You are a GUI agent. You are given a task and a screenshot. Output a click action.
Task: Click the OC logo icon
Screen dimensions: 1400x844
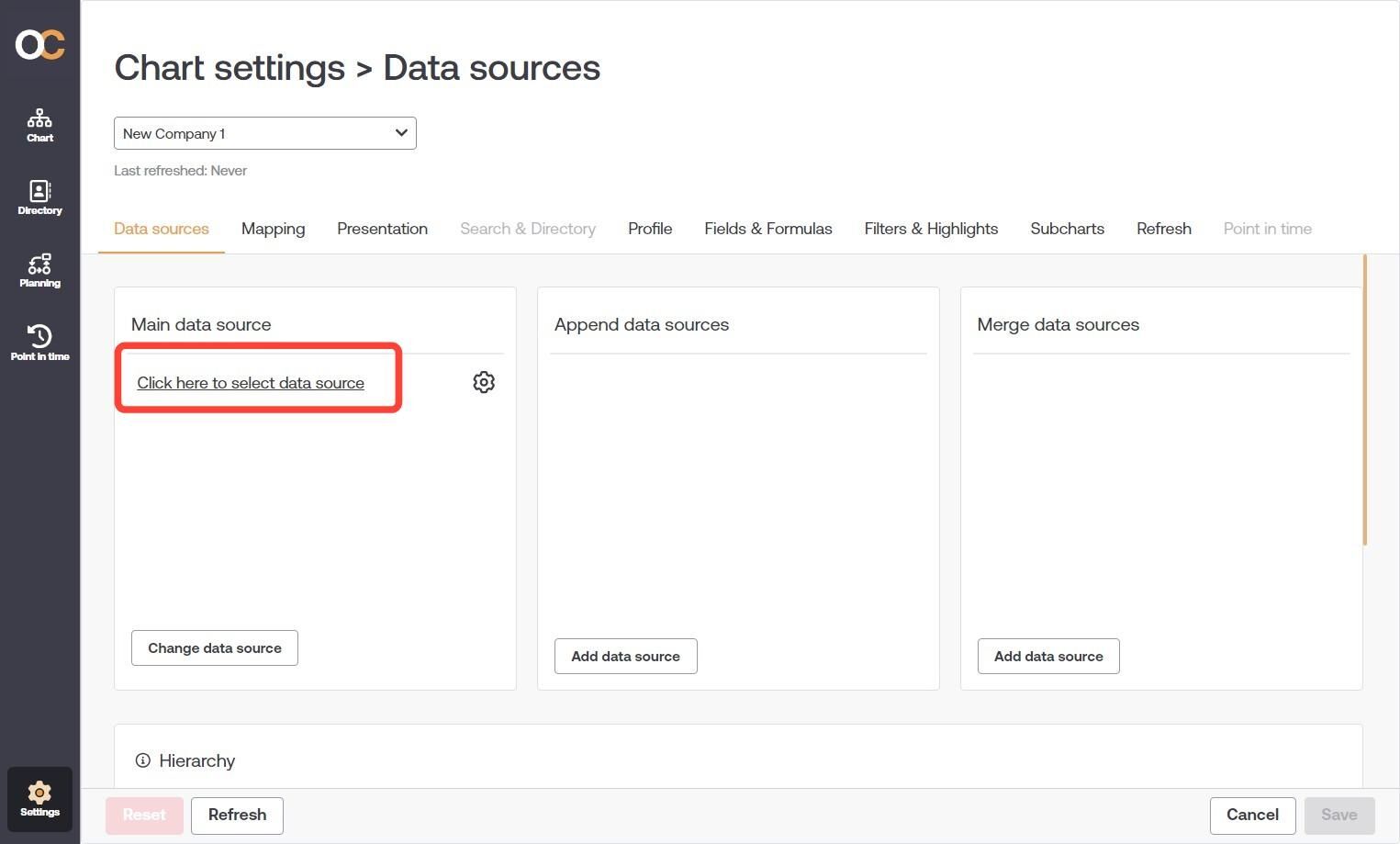coord(39,44)
